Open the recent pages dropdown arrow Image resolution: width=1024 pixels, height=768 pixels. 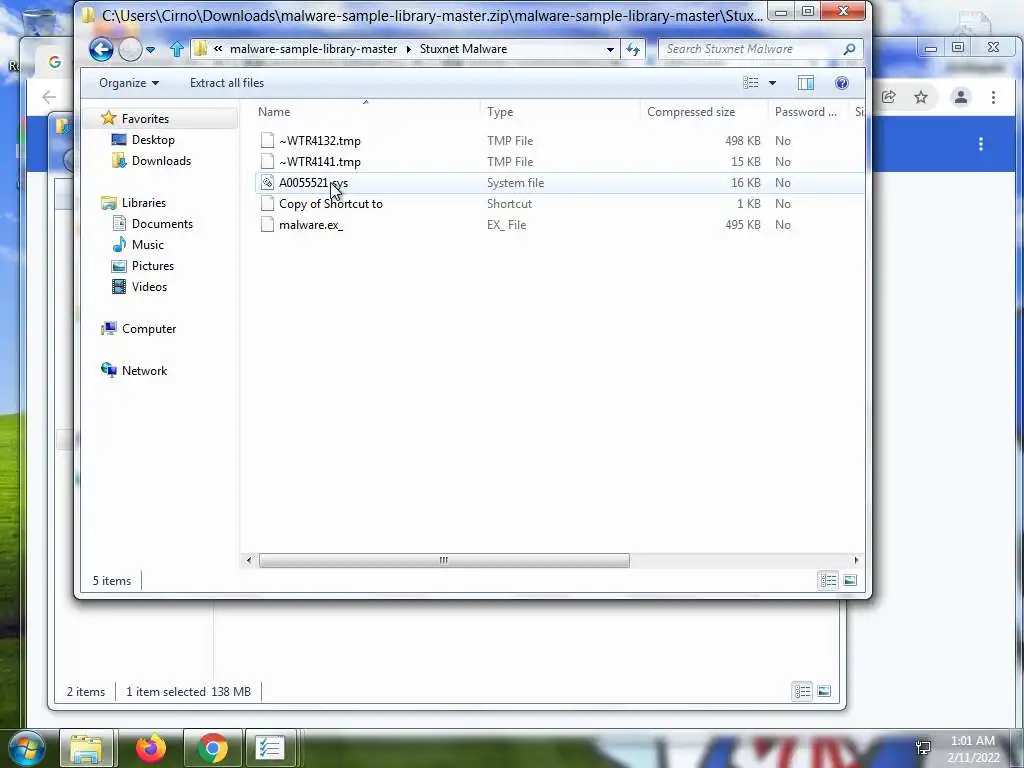[x=151, y=50]
